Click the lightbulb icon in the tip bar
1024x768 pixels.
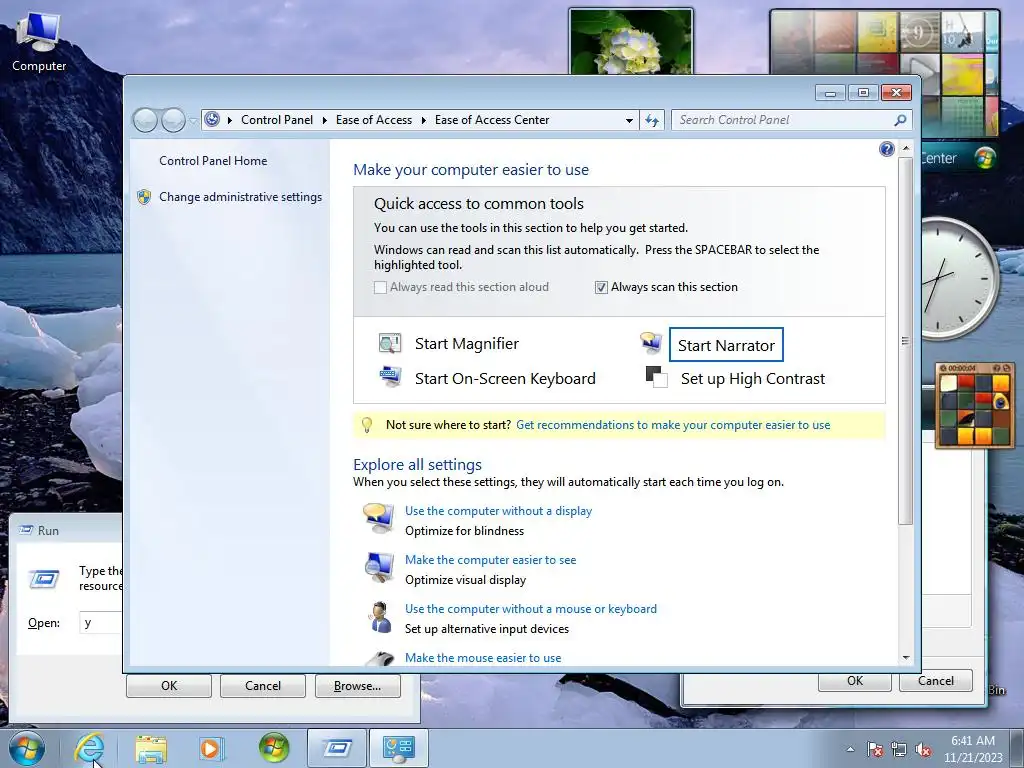[367, 425]
